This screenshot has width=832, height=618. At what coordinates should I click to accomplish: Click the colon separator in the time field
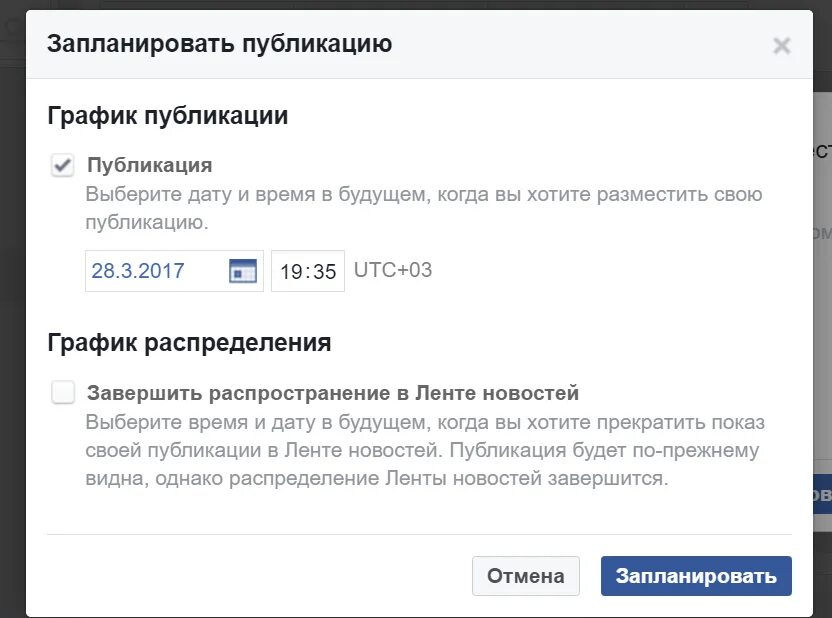(x=307, y=272)
